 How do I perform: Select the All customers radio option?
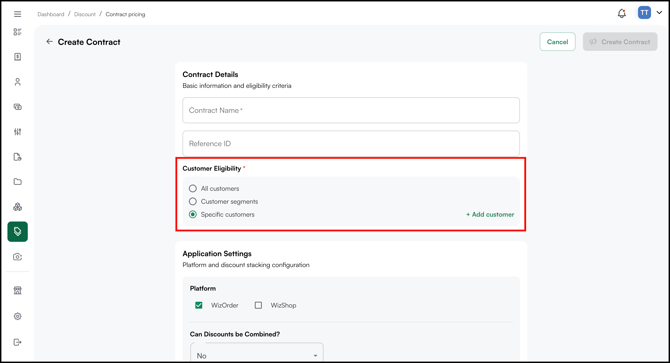pyautogui.click(x=193, y=188)
